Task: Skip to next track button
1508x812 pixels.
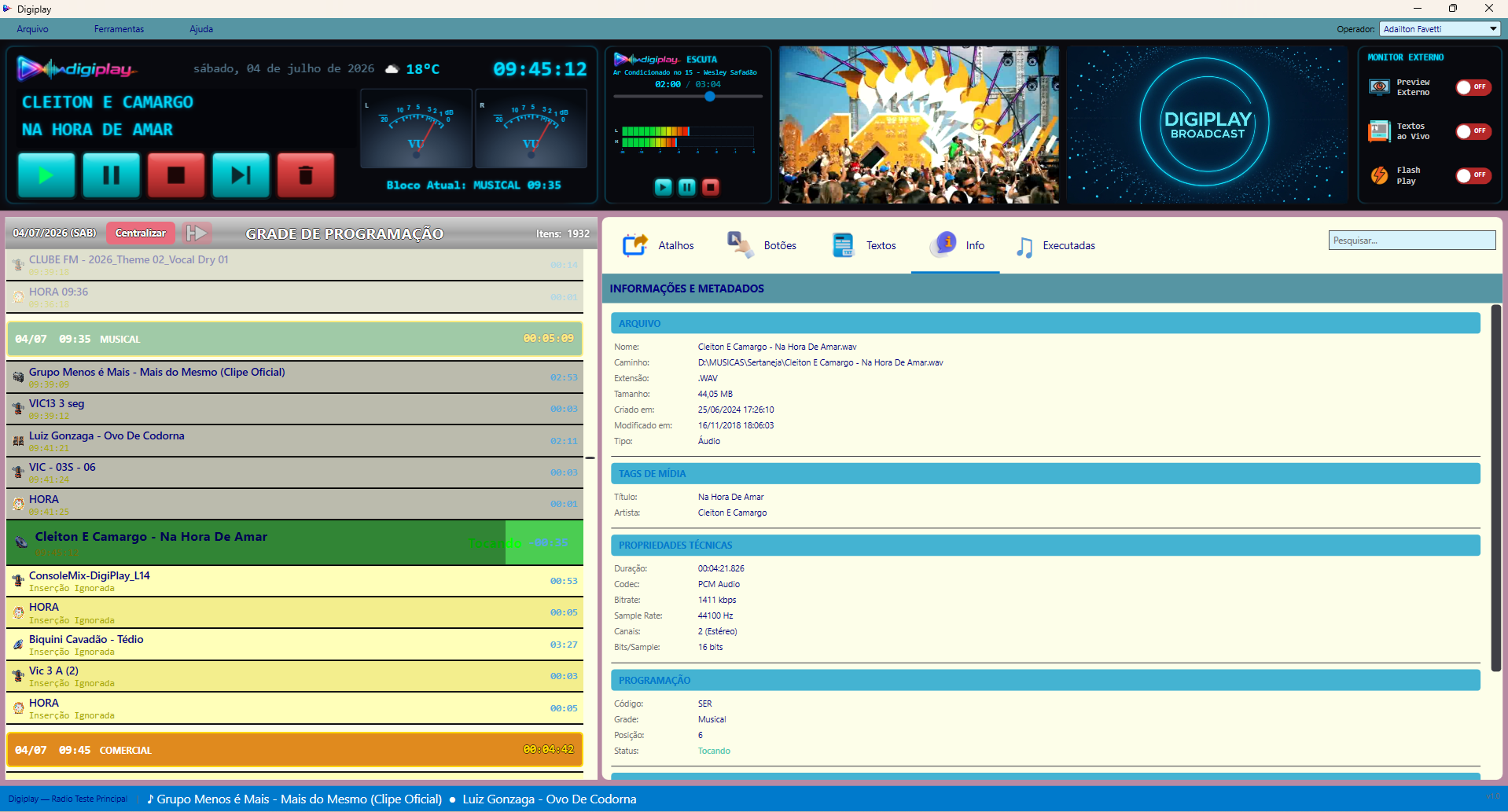Action: (241, 175)
